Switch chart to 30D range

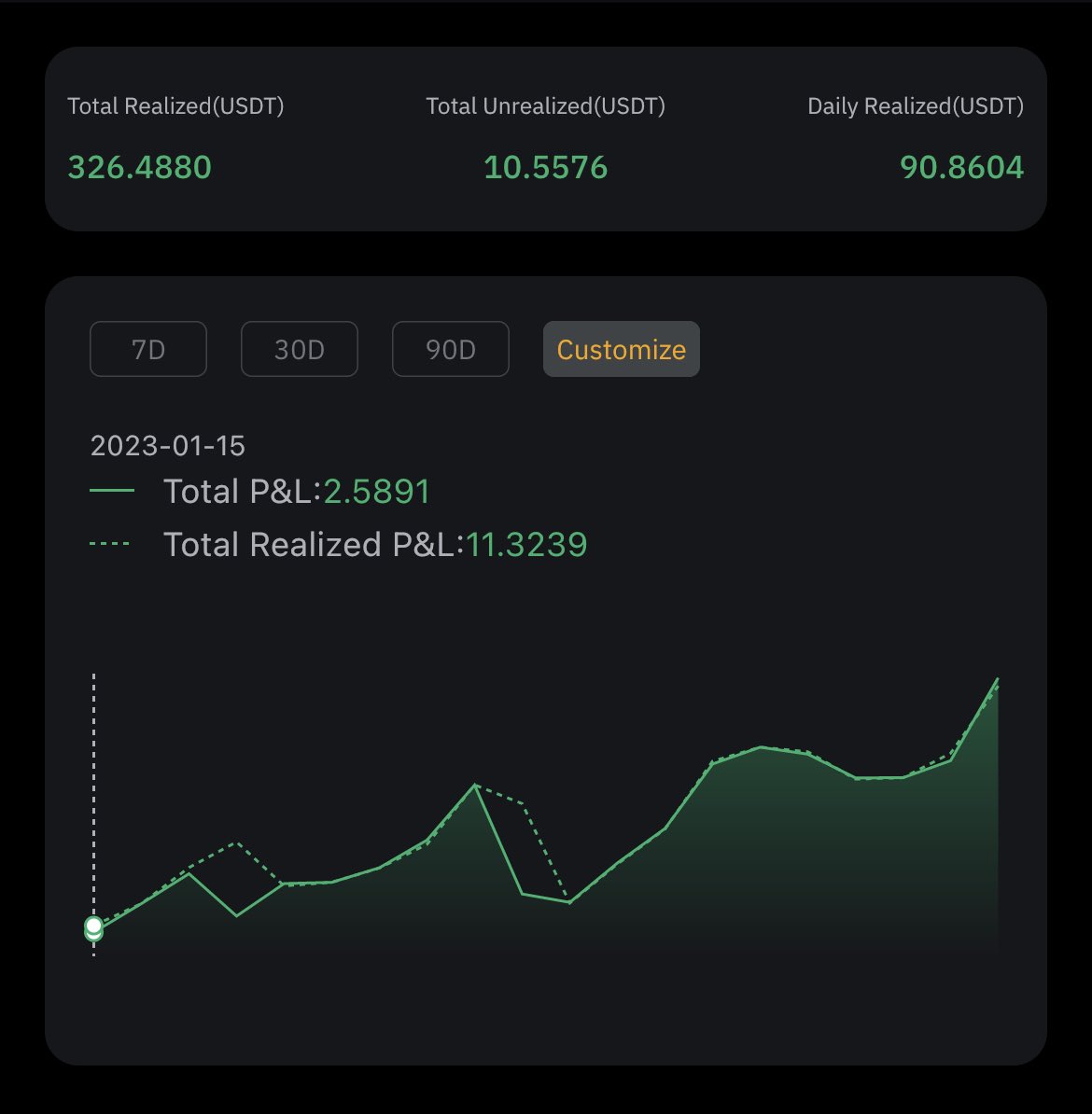pyautogui.click(x=300, y=349)
